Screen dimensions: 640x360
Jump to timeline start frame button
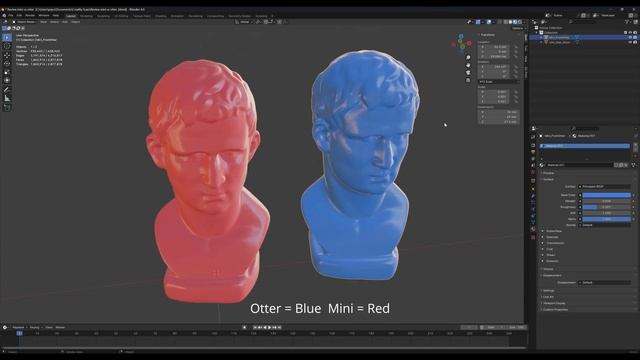click(255, 327)
